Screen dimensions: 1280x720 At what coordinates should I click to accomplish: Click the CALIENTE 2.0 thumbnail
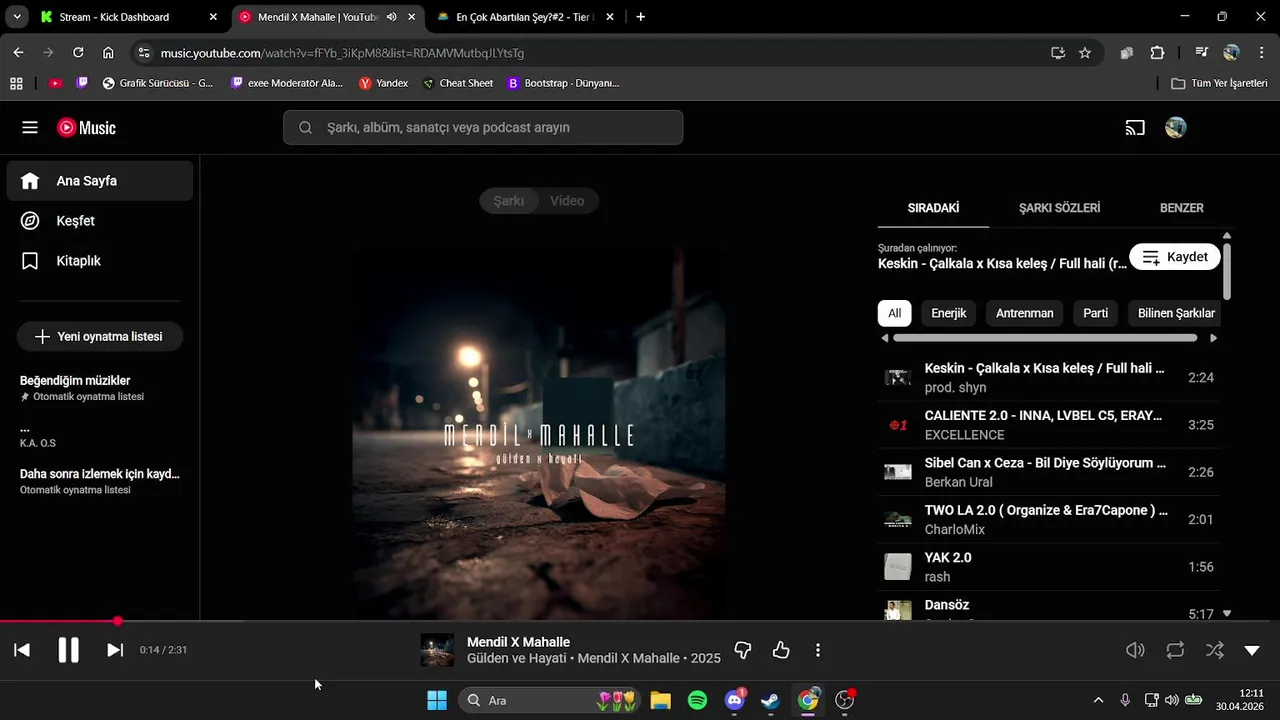coord(898,425)
